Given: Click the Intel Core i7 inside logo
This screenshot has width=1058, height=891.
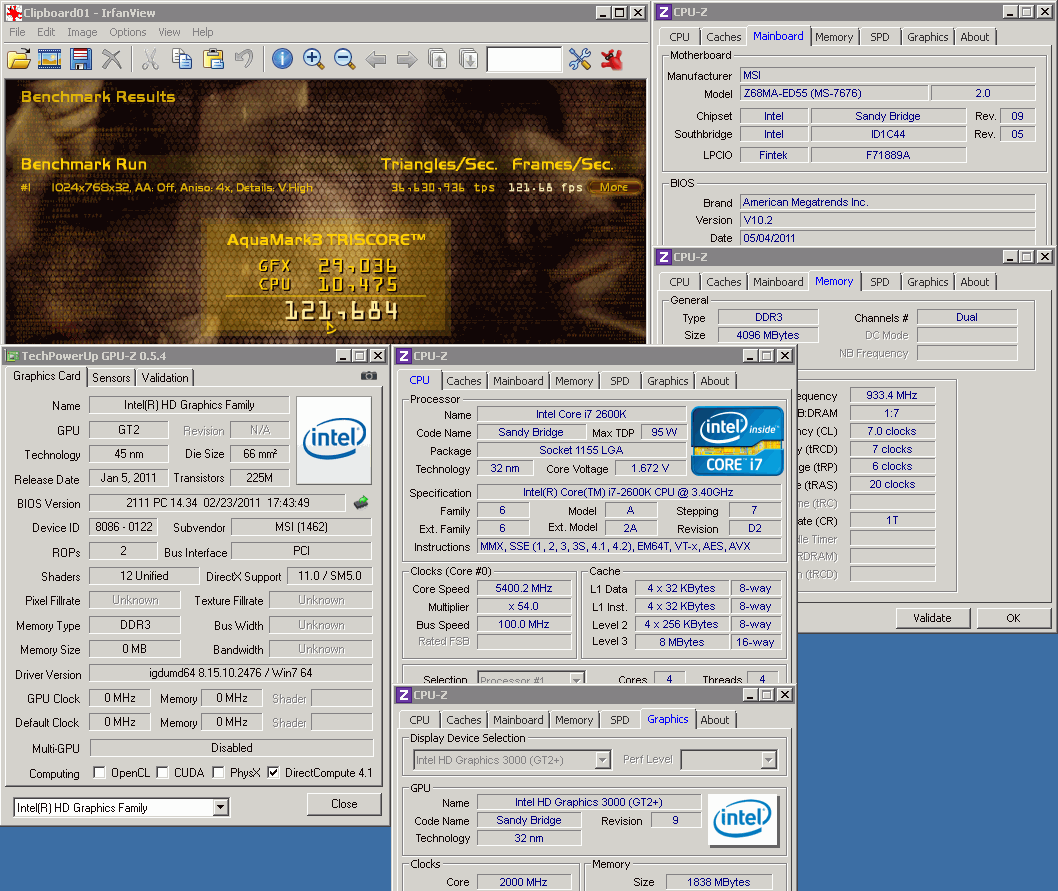Looking at the screenshot, I should [737, 441].
